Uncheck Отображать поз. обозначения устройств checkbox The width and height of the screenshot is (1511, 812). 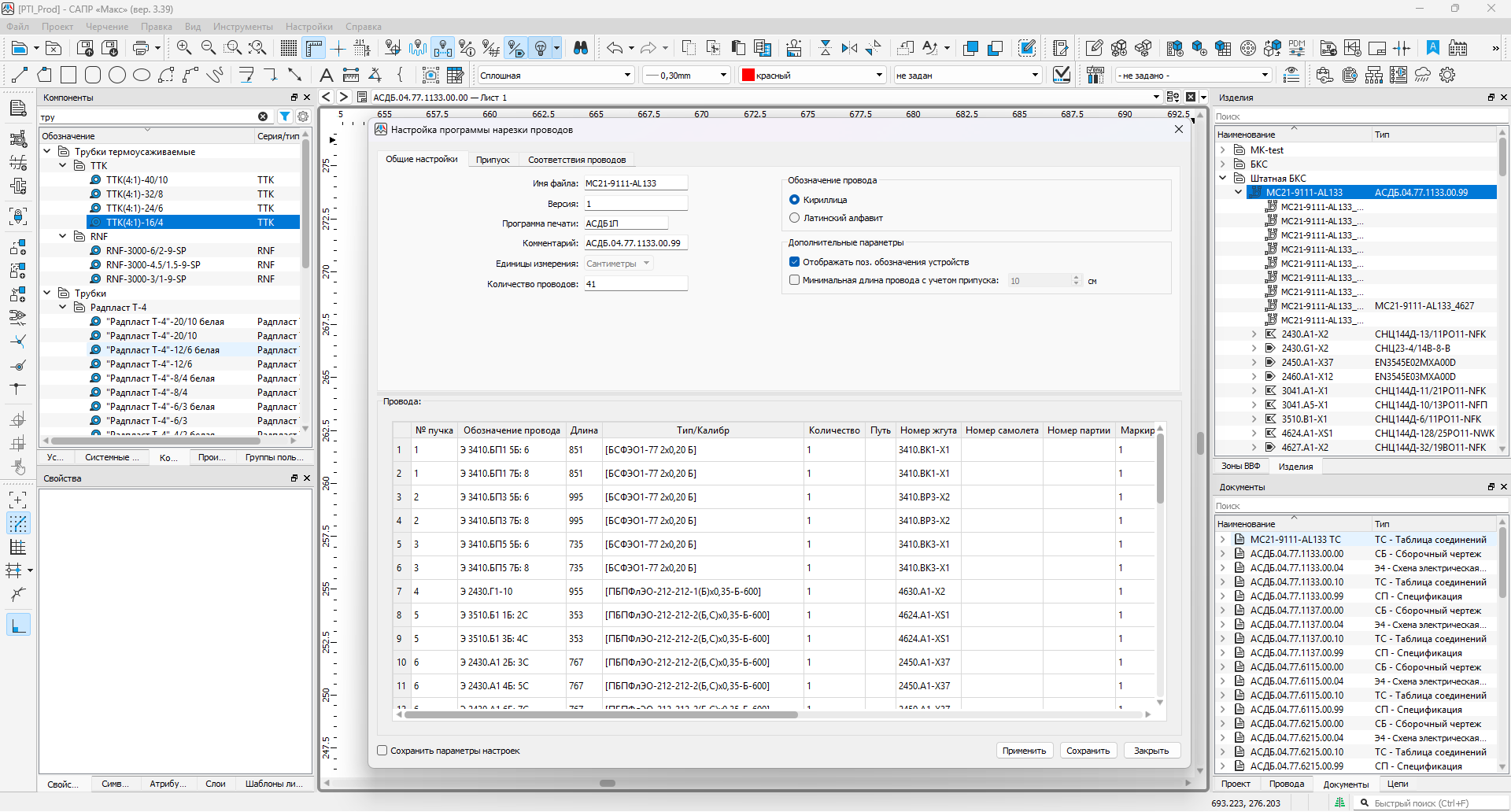click(794, 262)
